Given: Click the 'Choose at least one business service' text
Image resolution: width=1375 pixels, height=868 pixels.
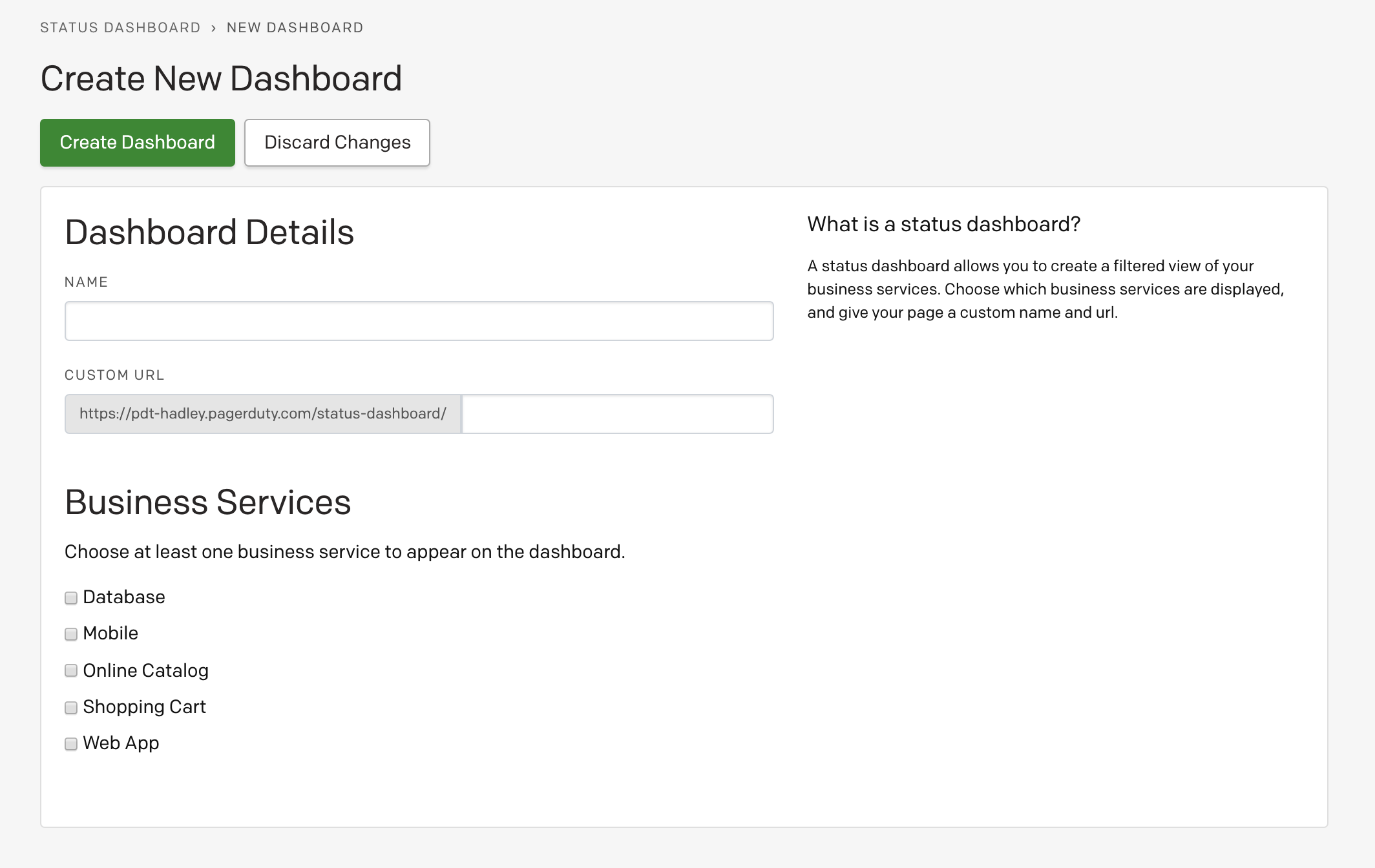Looking at the screenshot, I should (344, 552).
